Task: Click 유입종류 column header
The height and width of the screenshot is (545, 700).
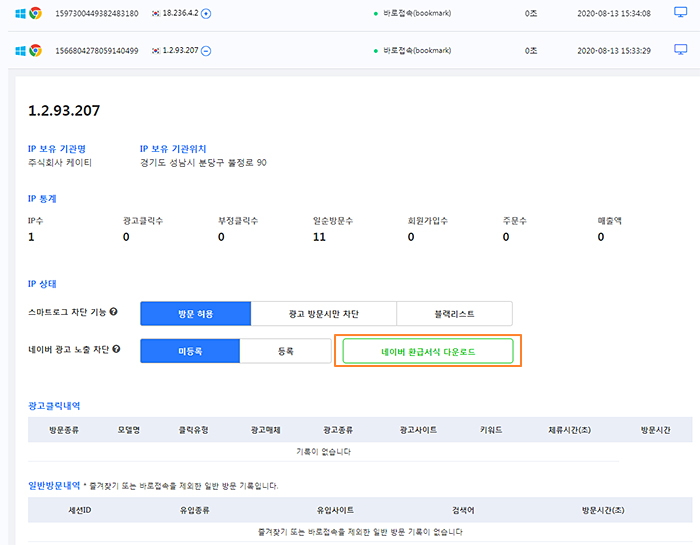Action: coord(194,510)
